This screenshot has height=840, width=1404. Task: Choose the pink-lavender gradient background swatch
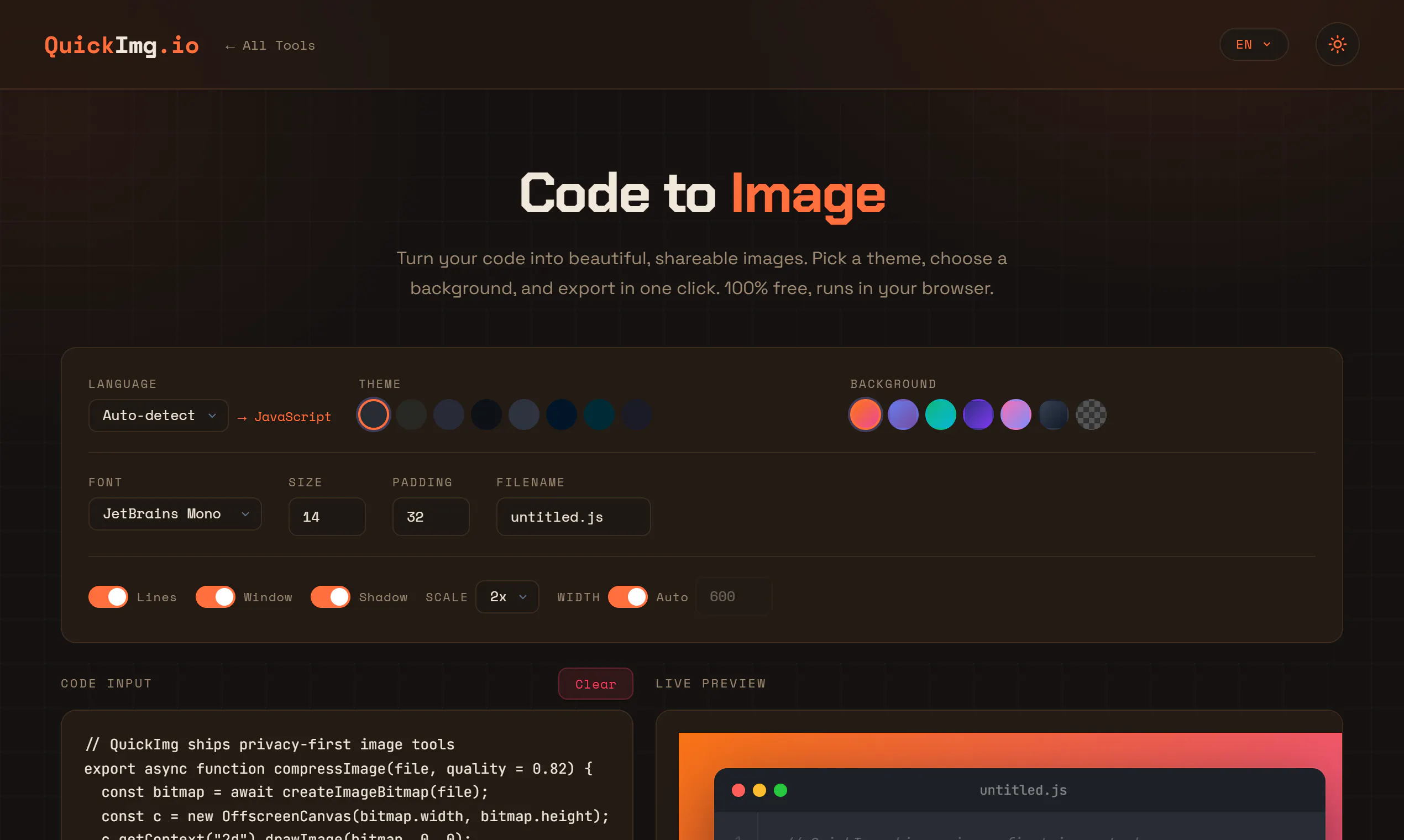click(1015, 415)
